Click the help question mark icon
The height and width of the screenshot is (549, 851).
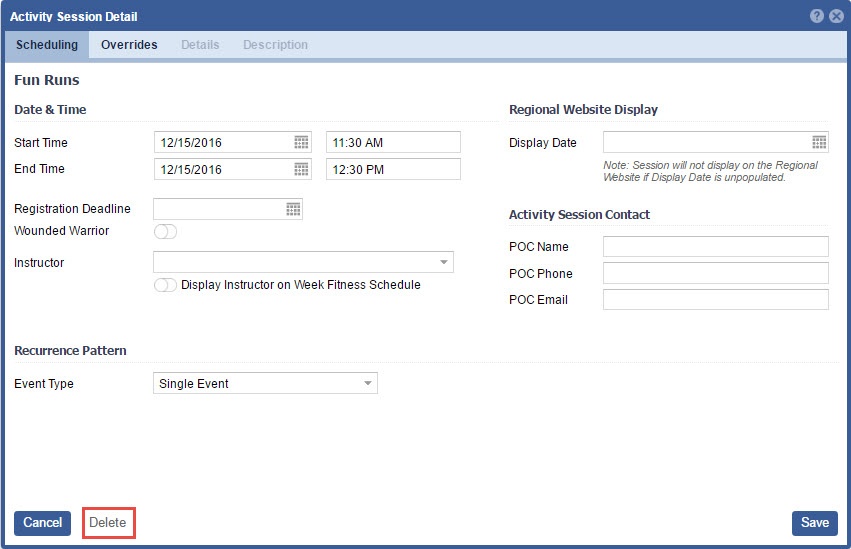click(817, 17)
